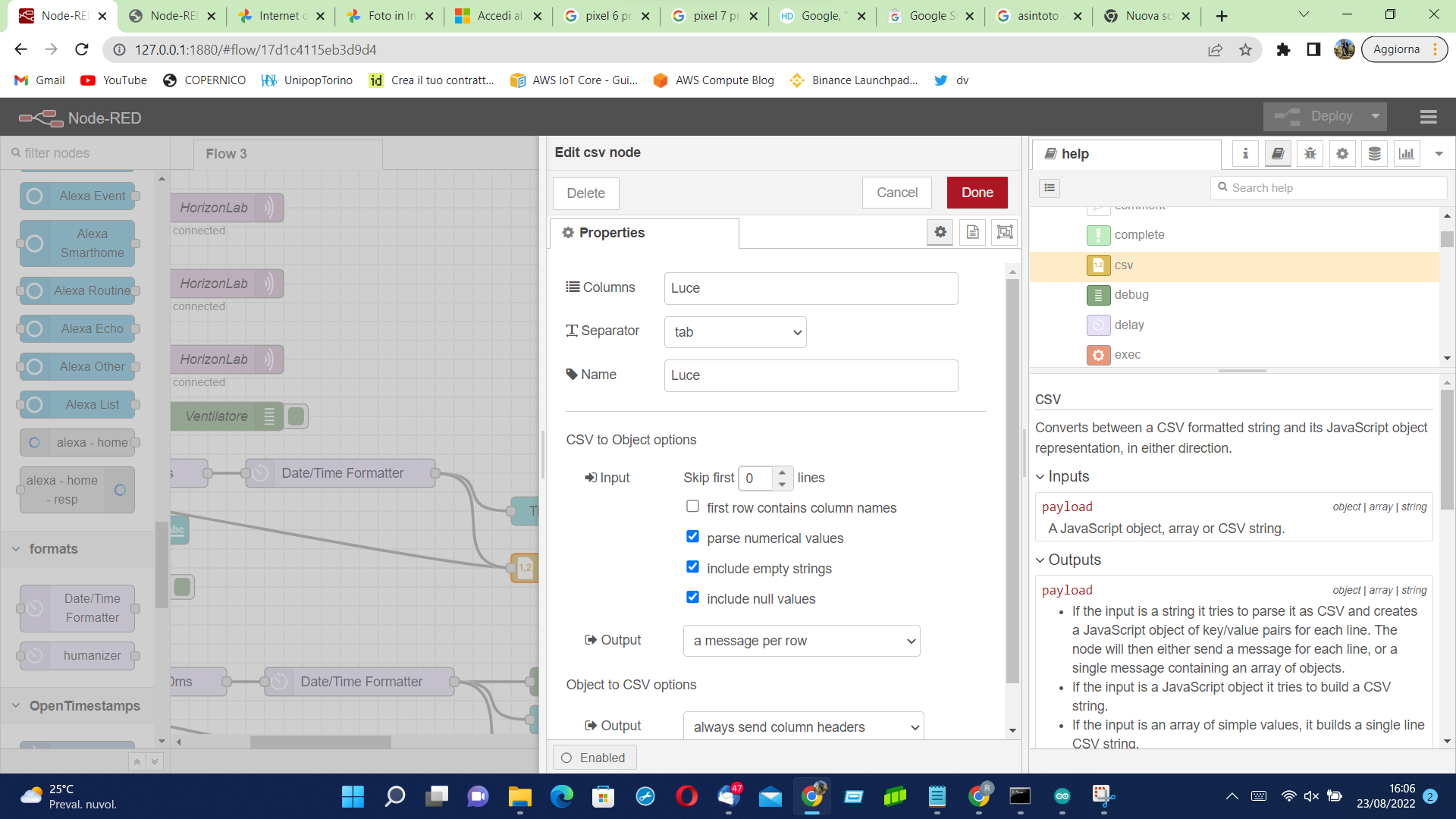Open the configuration nodes gear icon
This screenshot has width=1456, height=819.
click(x=1342, y=154)
